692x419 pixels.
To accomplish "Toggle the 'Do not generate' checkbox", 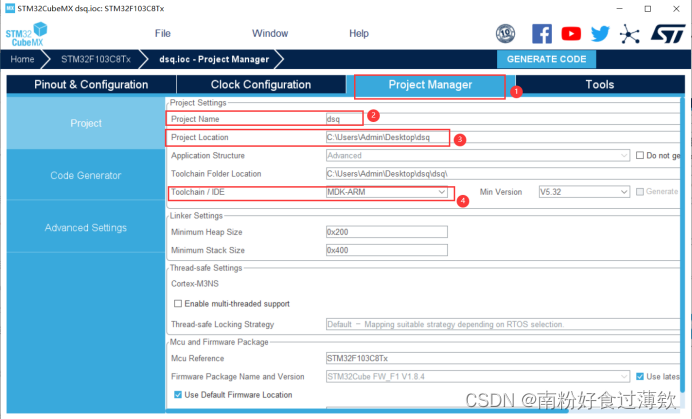I will pyautogui.click(x=639, y=155).
